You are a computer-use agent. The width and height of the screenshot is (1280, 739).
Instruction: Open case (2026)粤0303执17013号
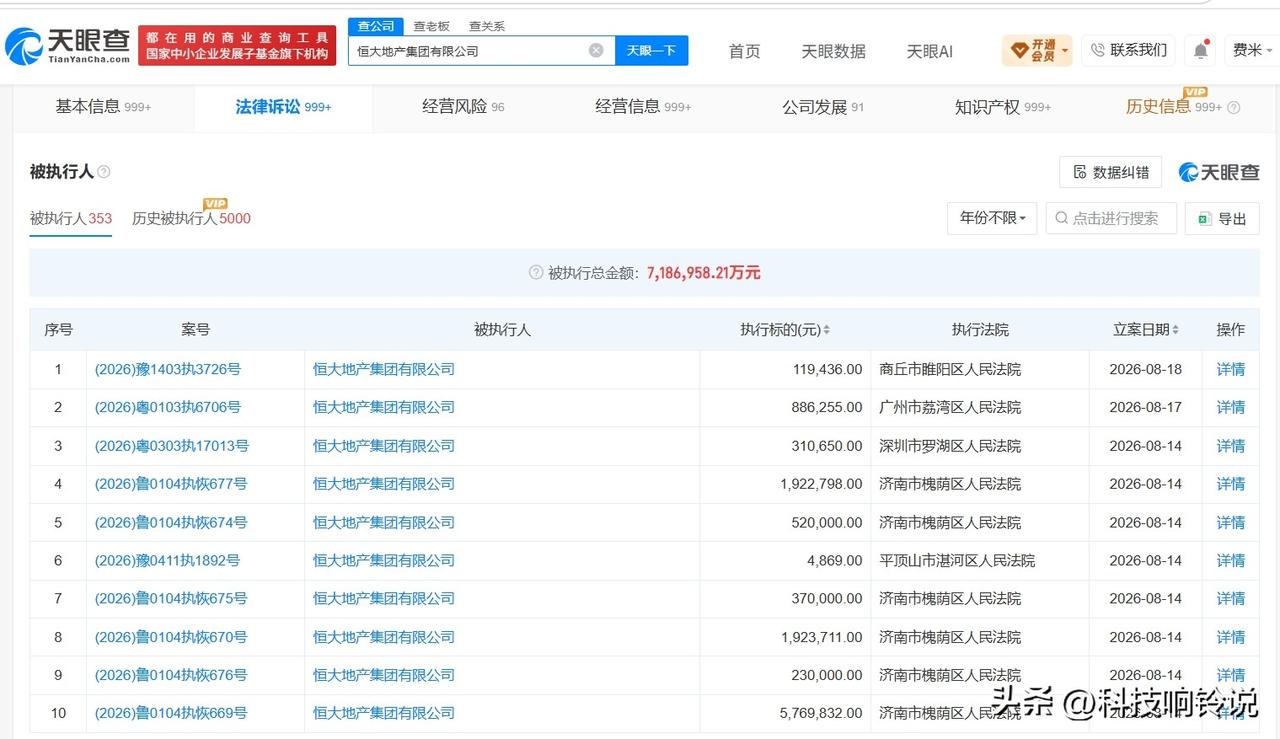tap(172, 446)
